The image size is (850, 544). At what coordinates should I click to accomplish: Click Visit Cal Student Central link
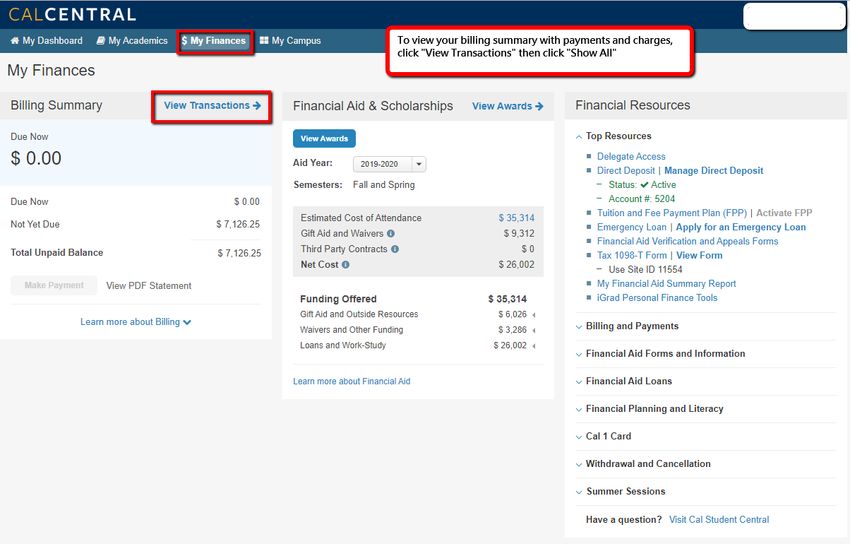click(x=719, y=520)
